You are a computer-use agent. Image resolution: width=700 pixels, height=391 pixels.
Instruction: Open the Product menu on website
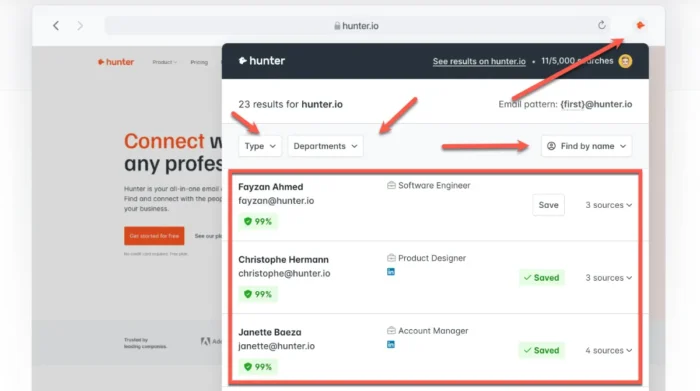pos(164,62)
